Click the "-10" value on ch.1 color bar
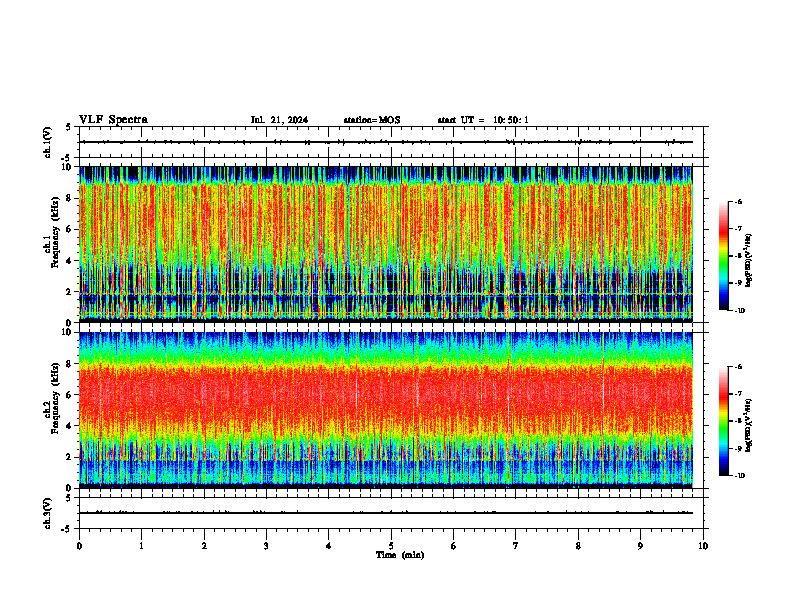The height and width of the screenshot is (612, 792). pos(740,311)
